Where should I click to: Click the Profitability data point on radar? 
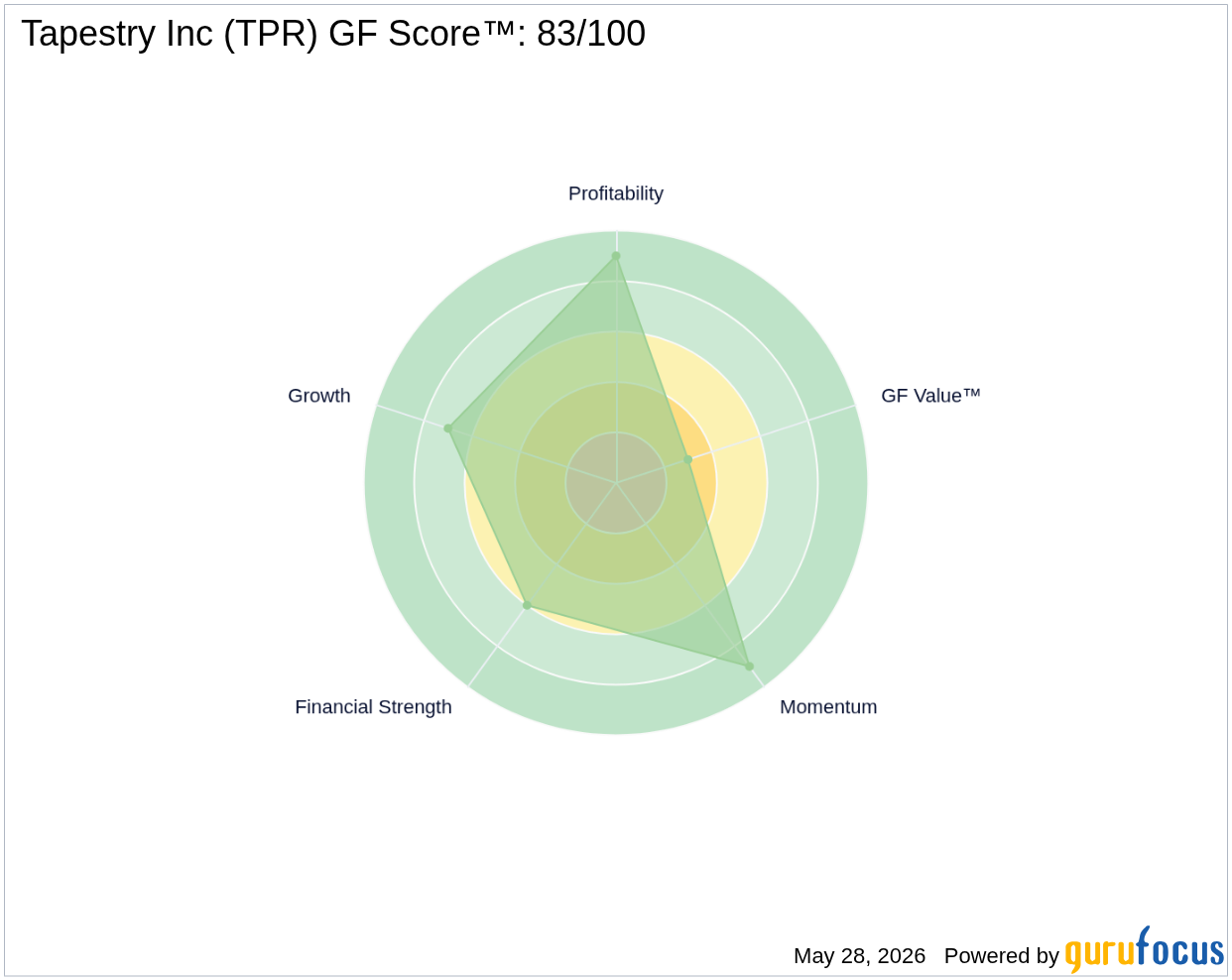pos(616,256)
